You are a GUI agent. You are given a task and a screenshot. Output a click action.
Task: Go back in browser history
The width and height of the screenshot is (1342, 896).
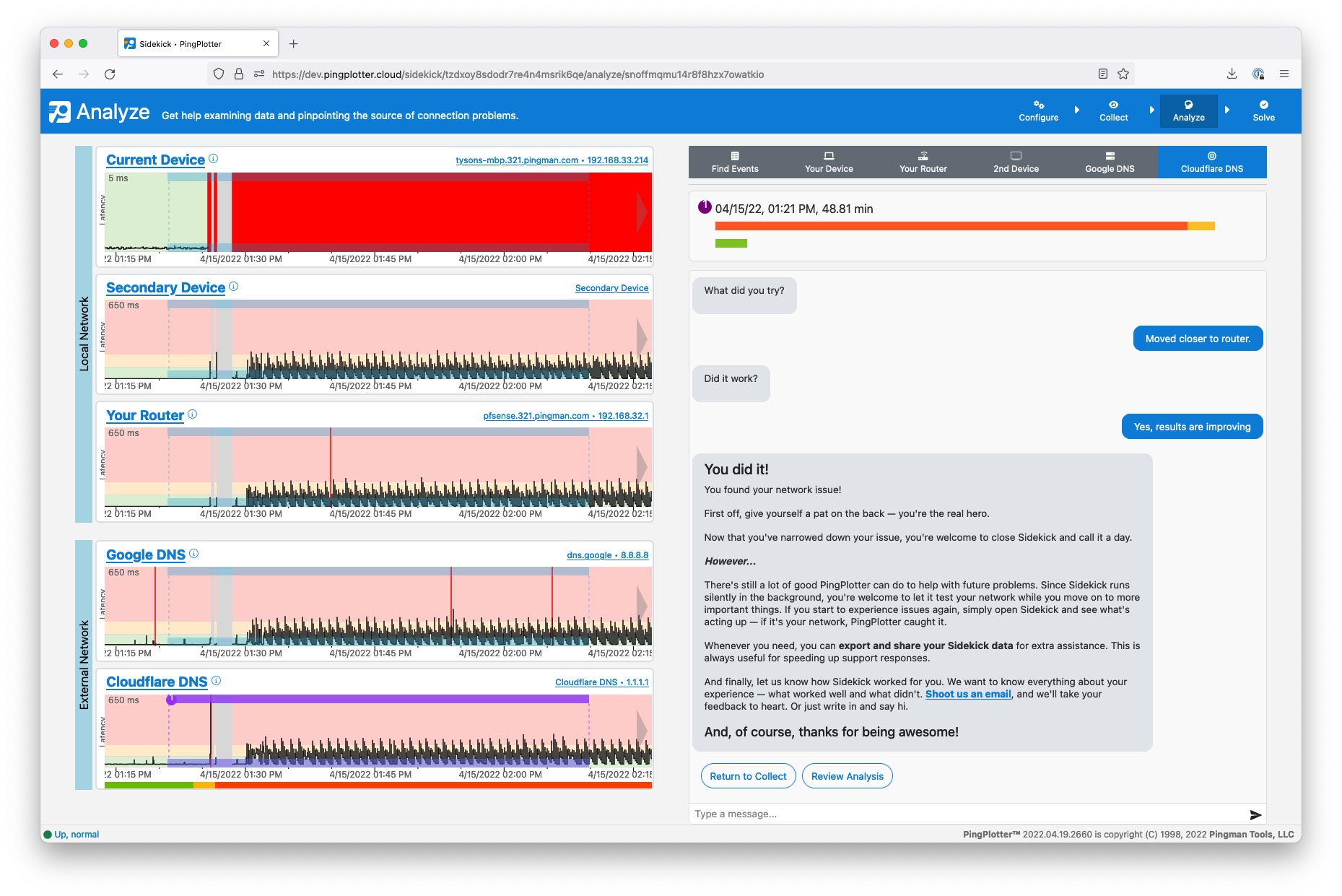58,74
